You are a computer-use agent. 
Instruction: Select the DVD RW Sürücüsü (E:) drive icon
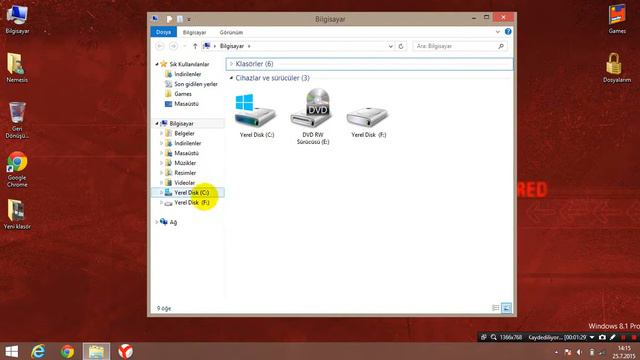pyautogui.click(x=313, y=117)
